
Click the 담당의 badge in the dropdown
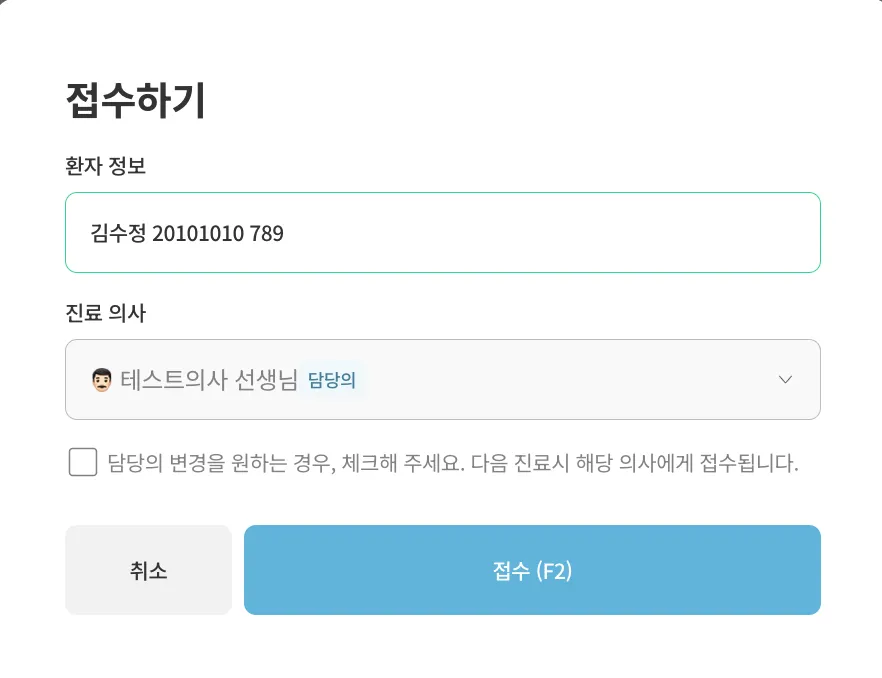[332, 380]
